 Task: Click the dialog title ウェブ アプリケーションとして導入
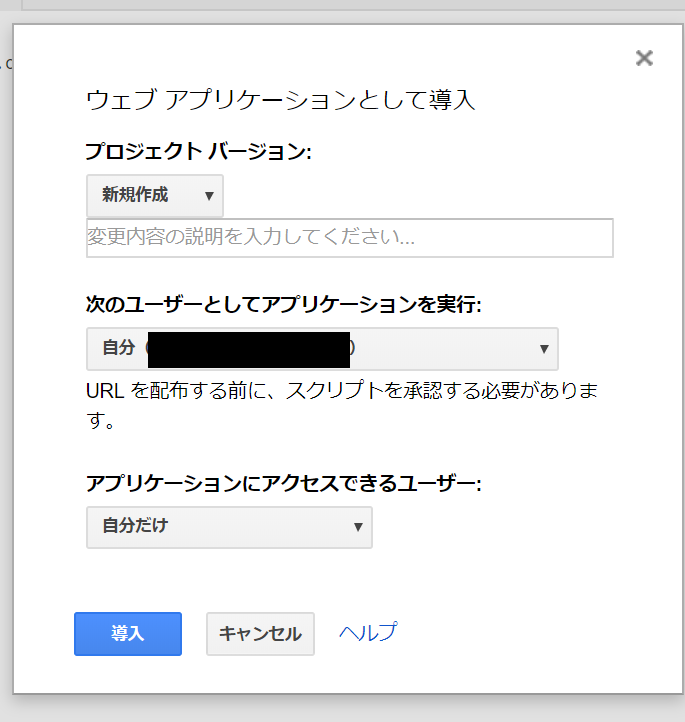pos(280,100)
